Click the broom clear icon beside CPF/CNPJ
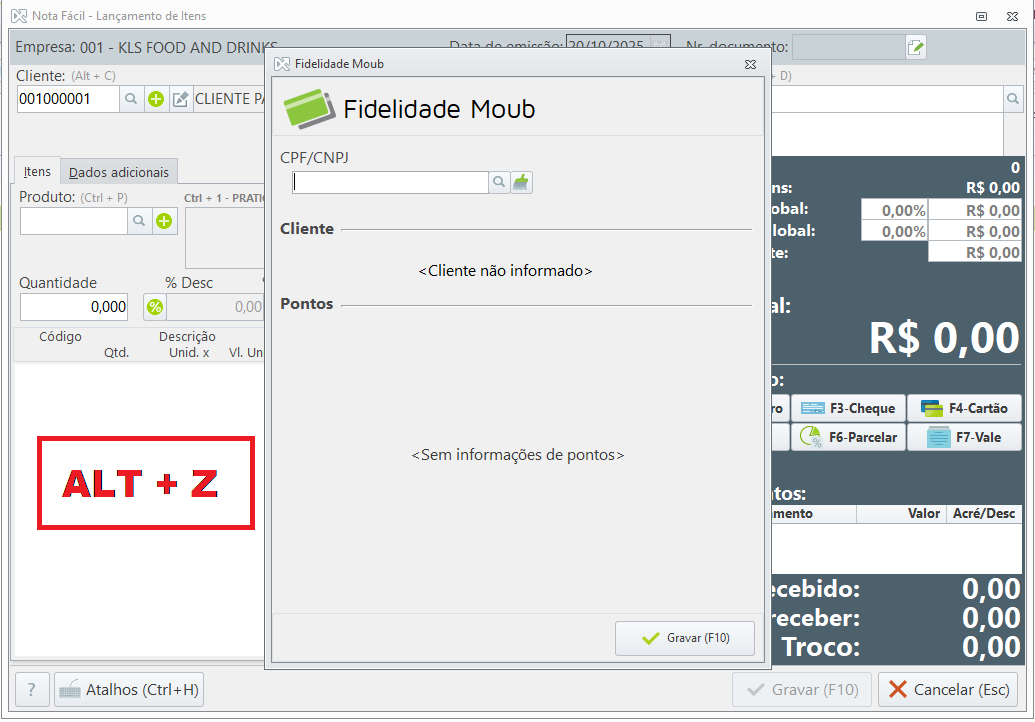Image resolution: width=1035 pixels, height=722 pixels. pyautogui.click(x=521, y=182)
